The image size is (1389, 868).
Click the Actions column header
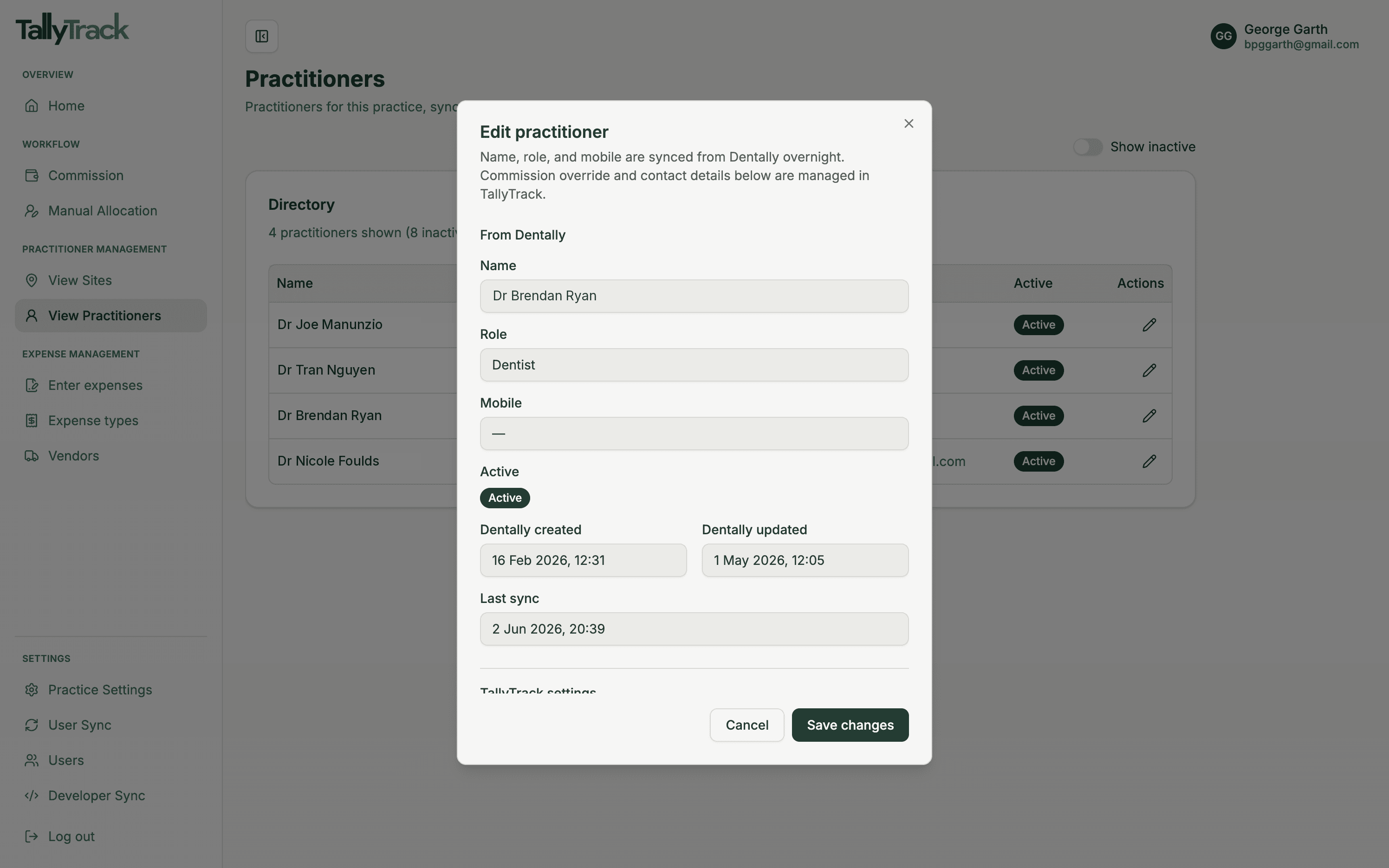point(1140,283)
